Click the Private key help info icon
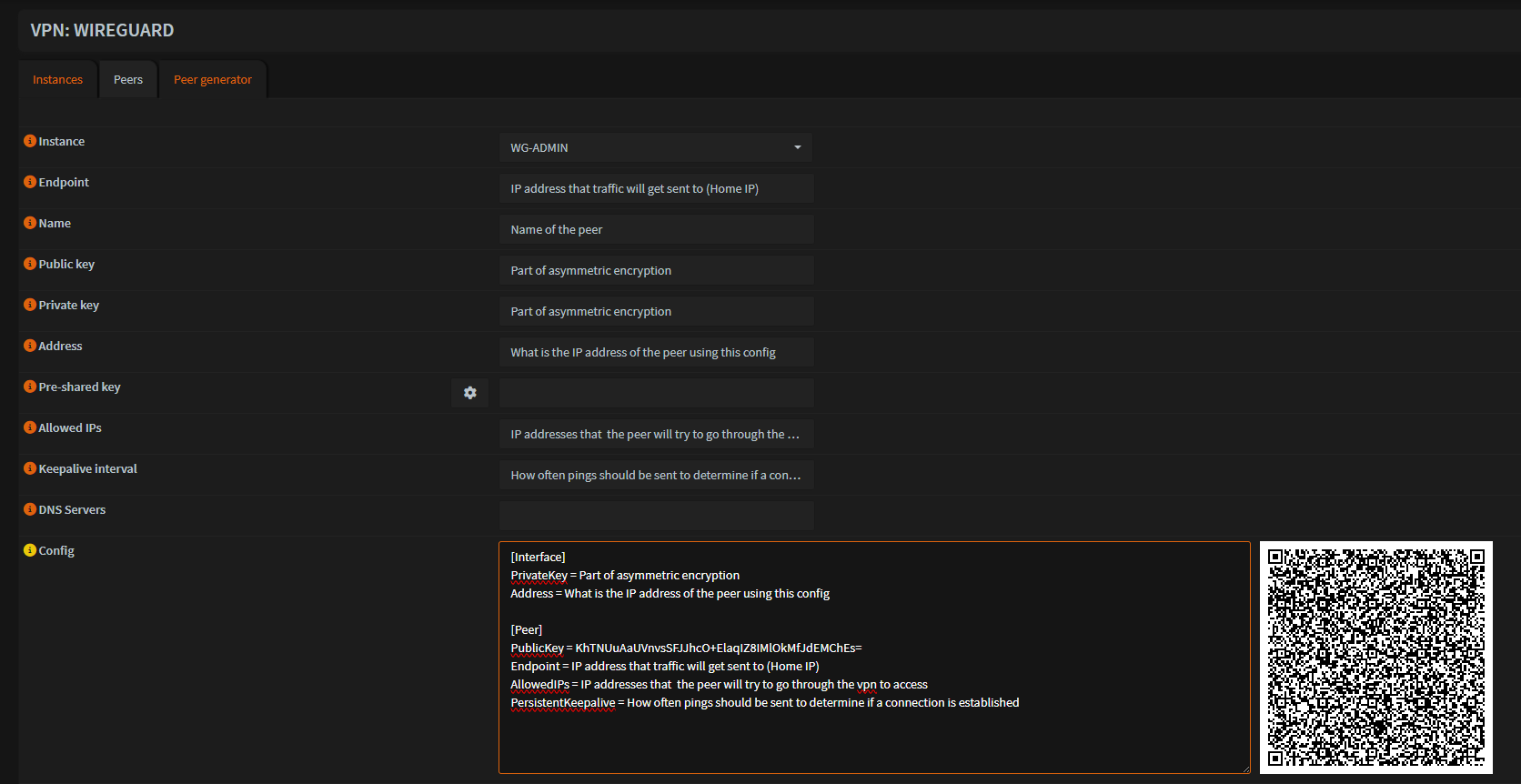 coord(30,305)
